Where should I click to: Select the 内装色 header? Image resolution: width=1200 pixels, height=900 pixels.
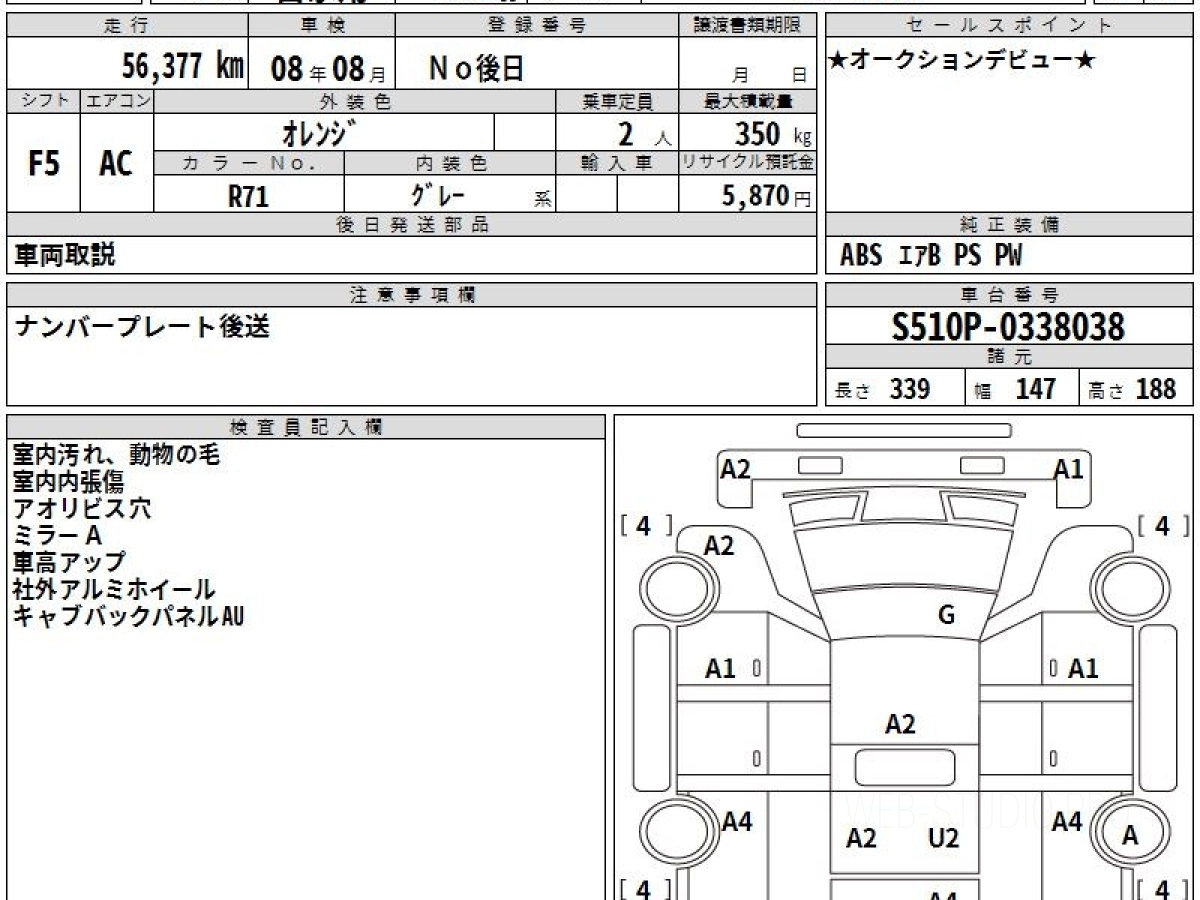click(x=451, y=163)
